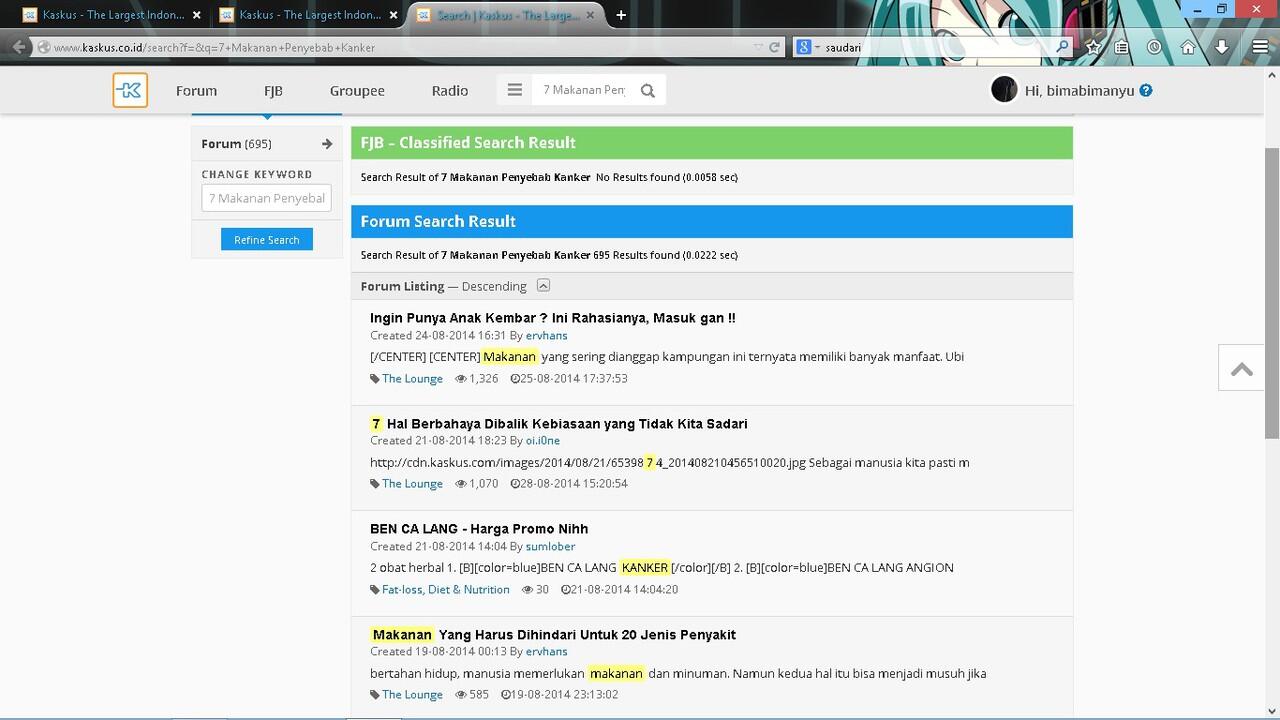Click arrow icon next to Forum (695)

click(x=327, y=144)
